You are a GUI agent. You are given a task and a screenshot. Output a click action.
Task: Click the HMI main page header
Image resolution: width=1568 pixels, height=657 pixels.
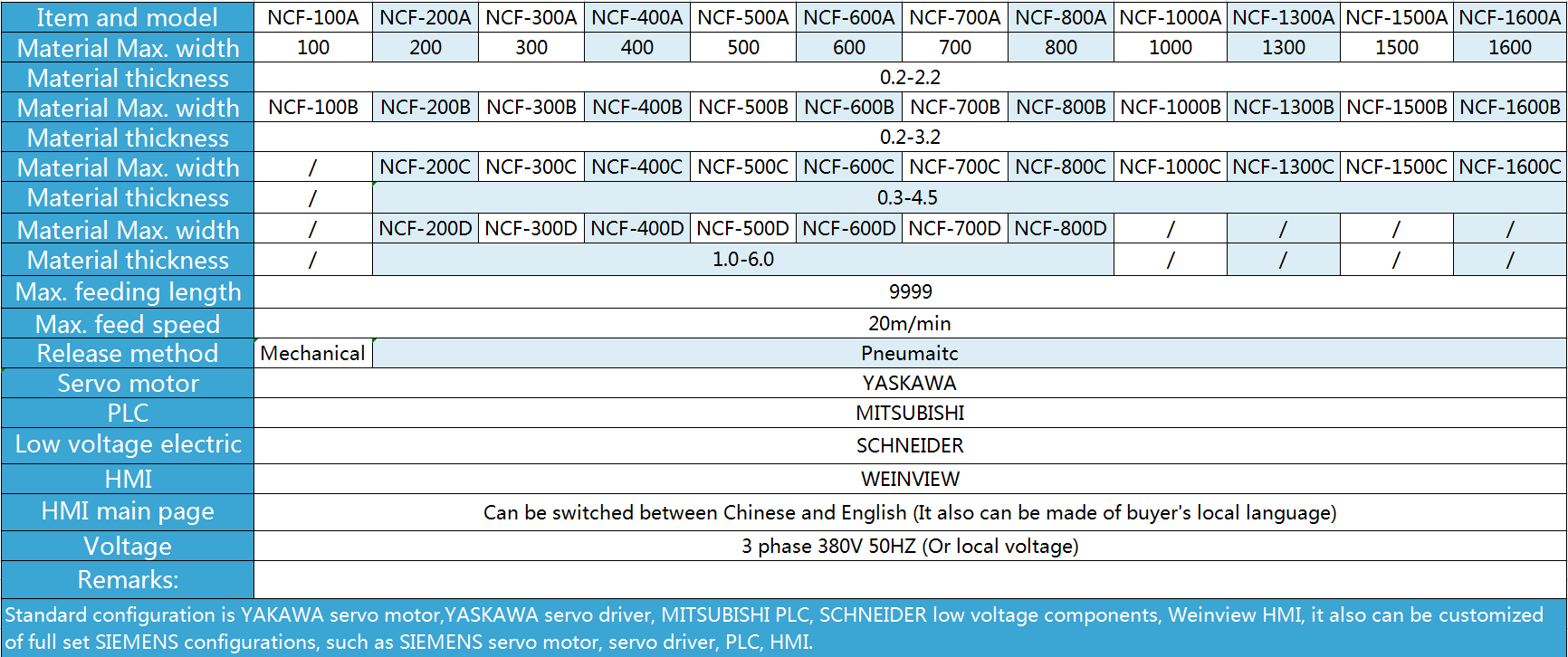pyautogui.click(x=128, y=512)
